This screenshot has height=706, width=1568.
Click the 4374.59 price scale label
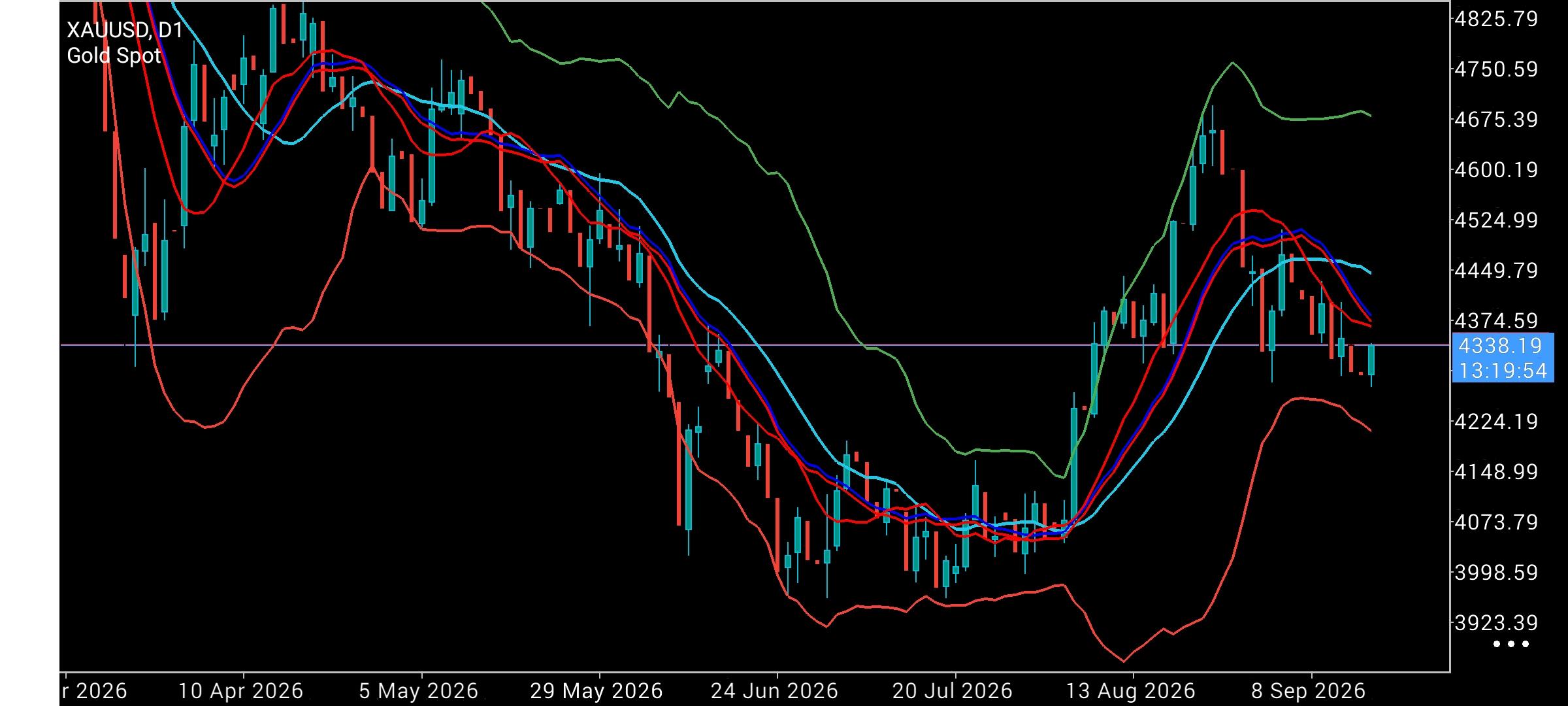pos(1496,320)
